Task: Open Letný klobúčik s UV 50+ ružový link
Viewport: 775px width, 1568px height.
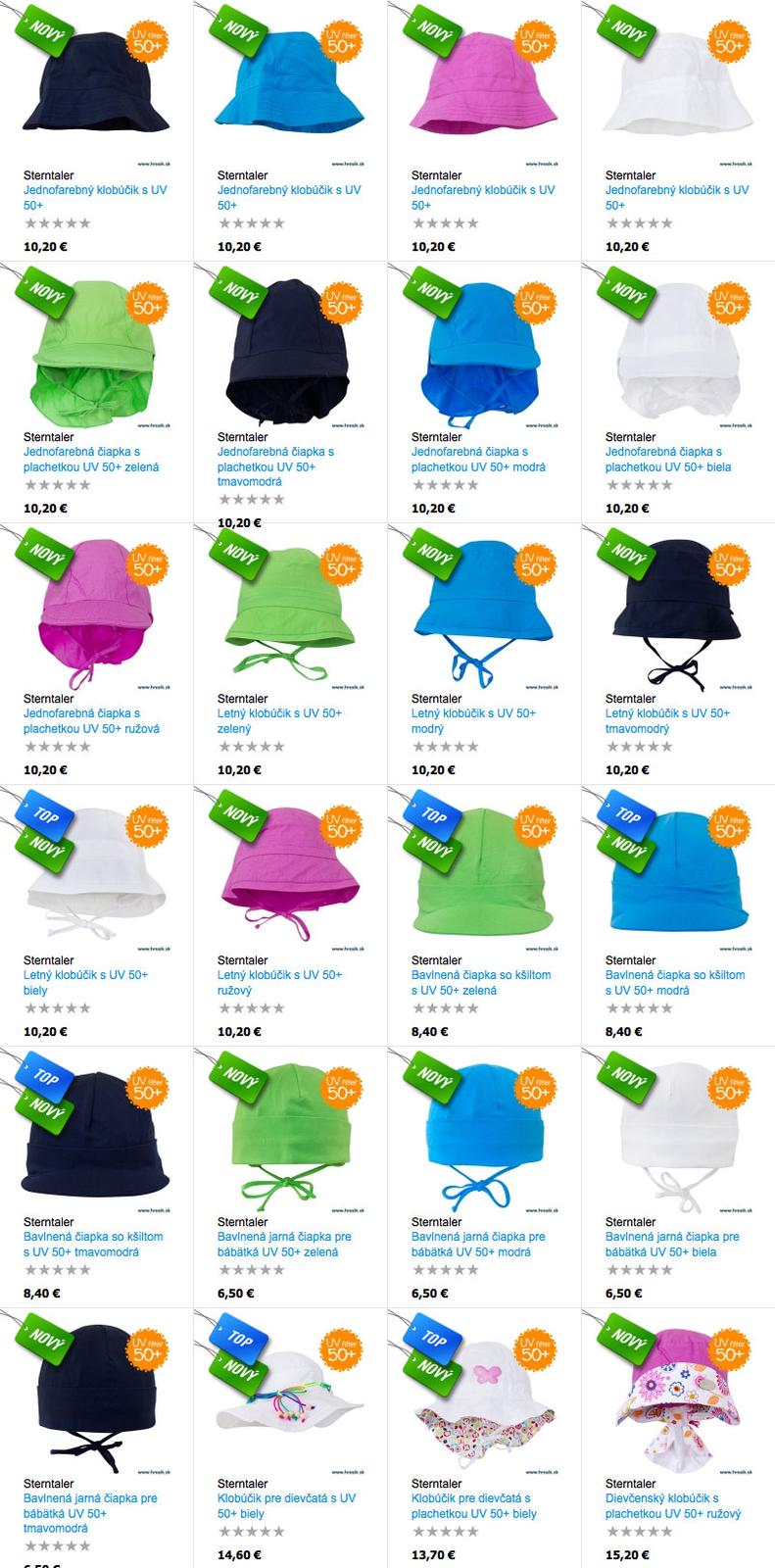Action: click(x=280, y=983)
